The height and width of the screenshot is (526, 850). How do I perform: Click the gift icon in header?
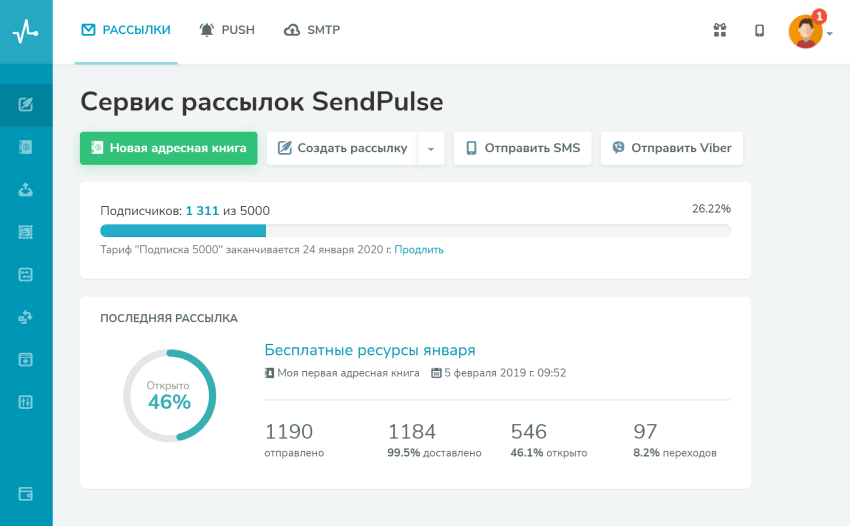[720, 30]
